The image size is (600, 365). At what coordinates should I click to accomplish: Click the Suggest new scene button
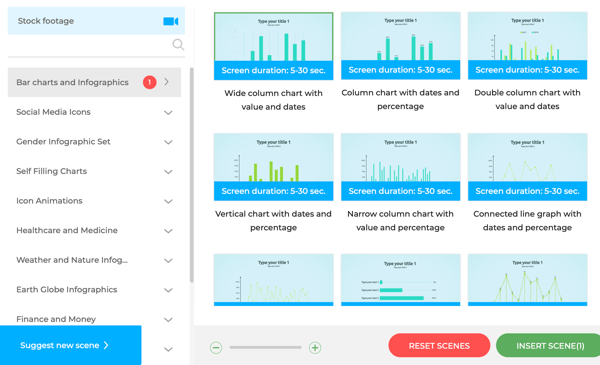(x=71, y=345)
